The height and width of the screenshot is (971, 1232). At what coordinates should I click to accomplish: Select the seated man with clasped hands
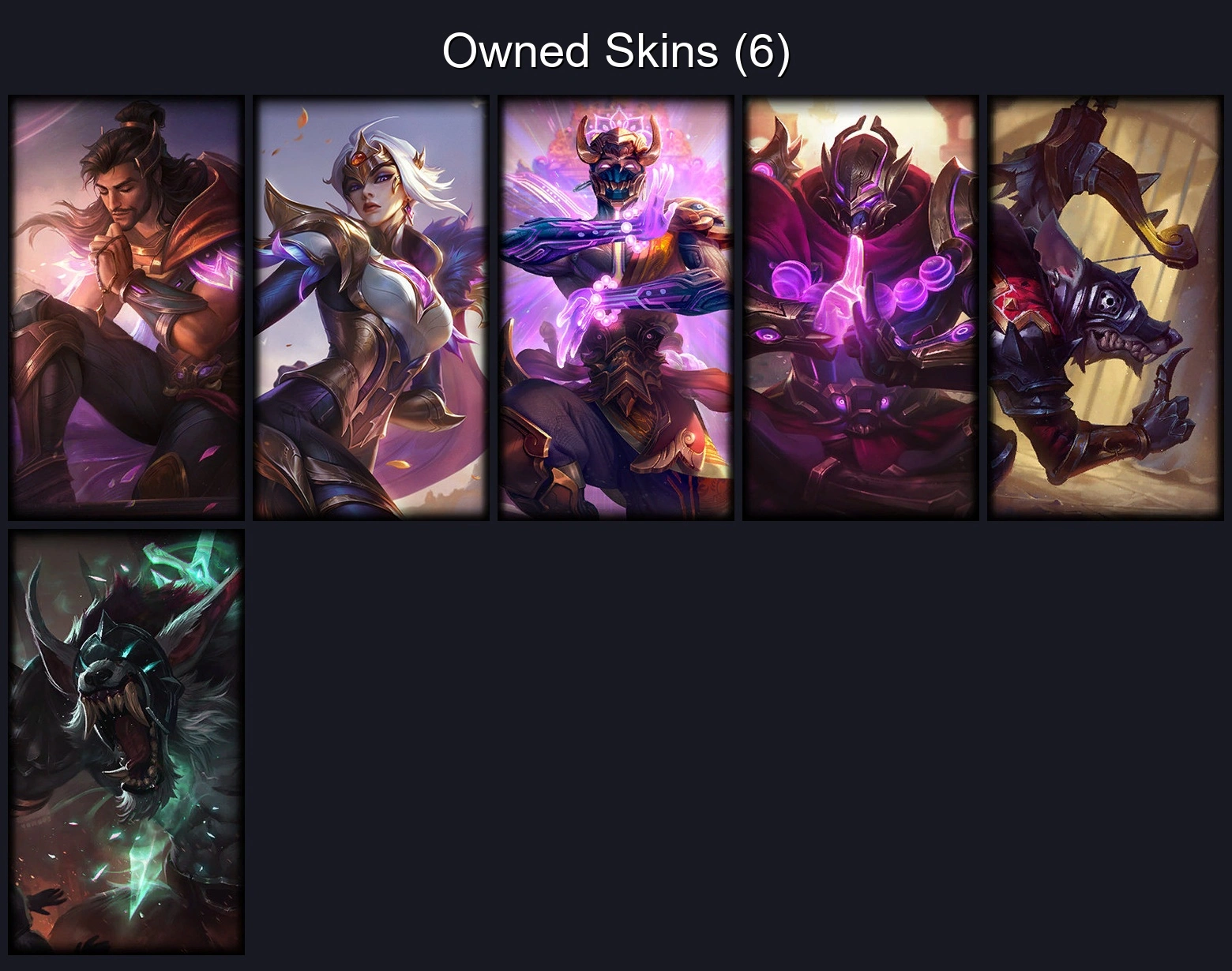click(x=126, y=307)
